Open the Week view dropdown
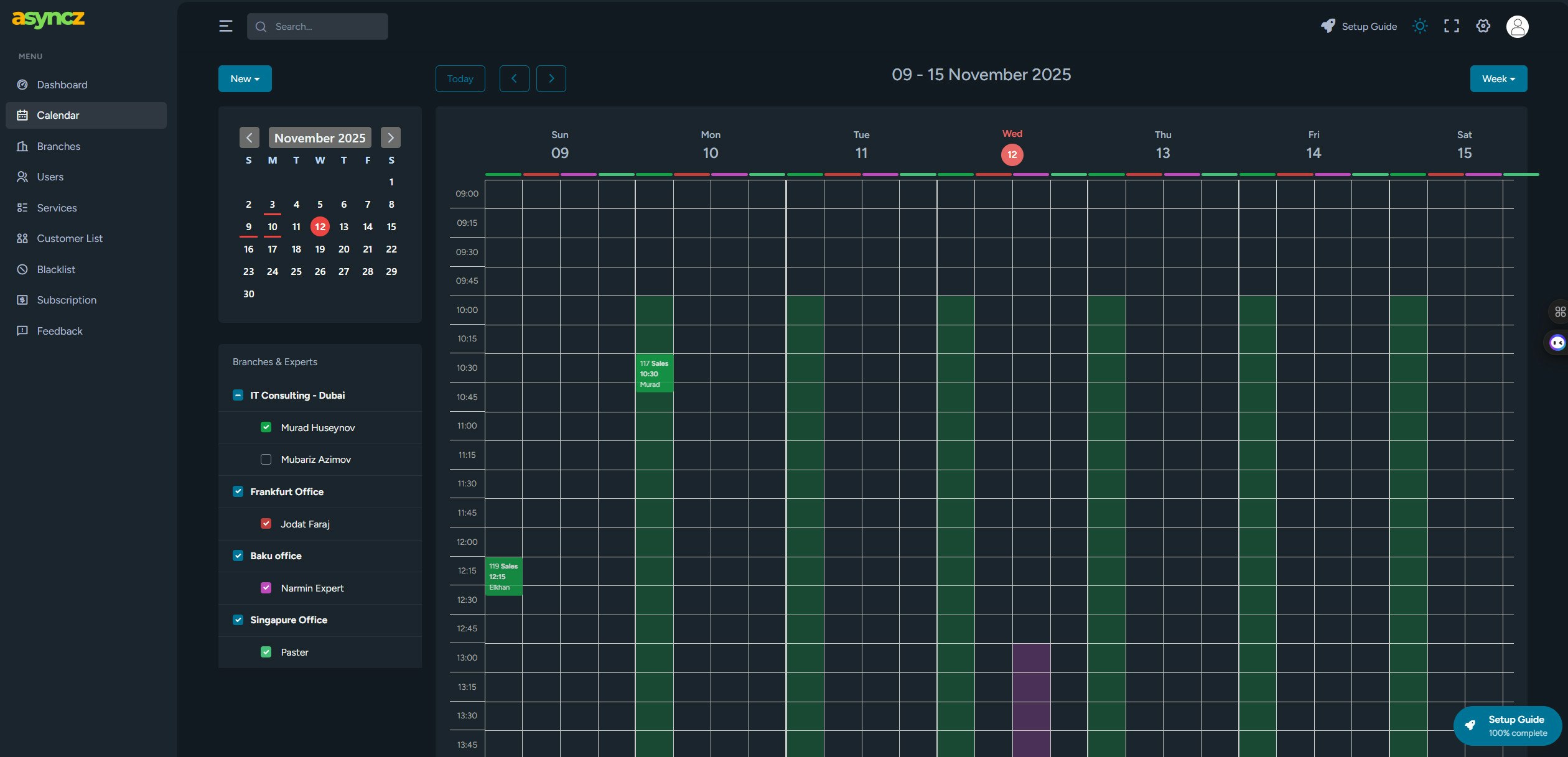Screen dimensions: 1568x757 1498,78
